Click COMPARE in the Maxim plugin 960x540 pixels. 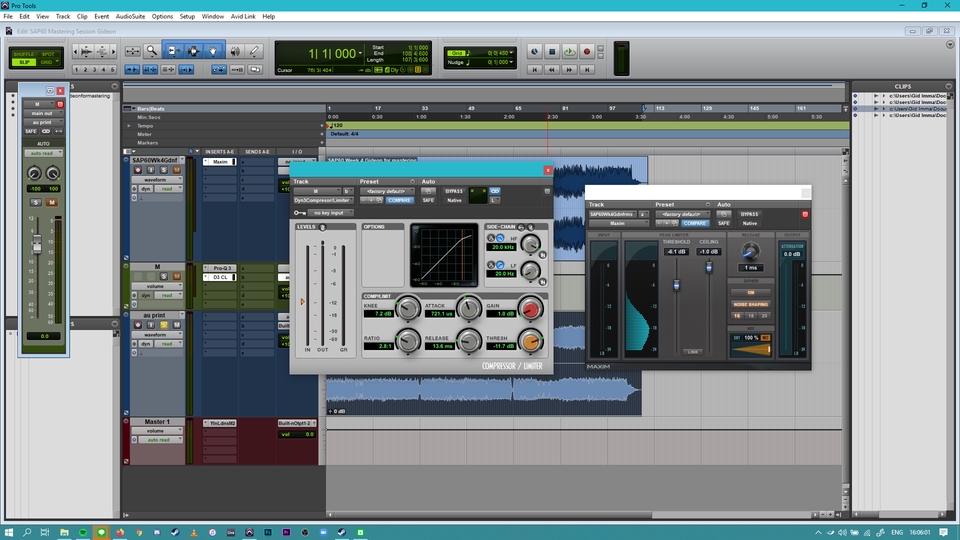point(695,223)
